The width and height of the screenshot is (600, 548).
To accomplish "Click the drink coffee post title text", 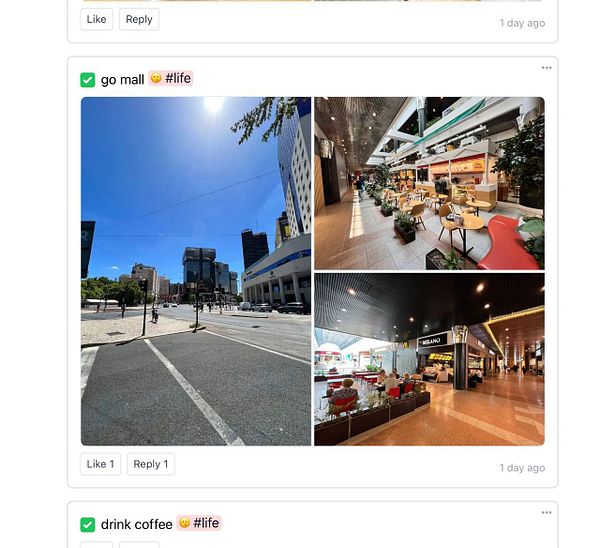I will coord(137,524).
